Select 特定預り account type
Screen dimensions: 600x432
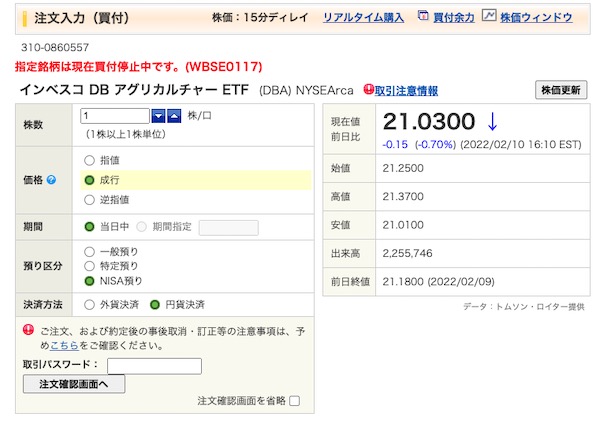pos(89,266)
